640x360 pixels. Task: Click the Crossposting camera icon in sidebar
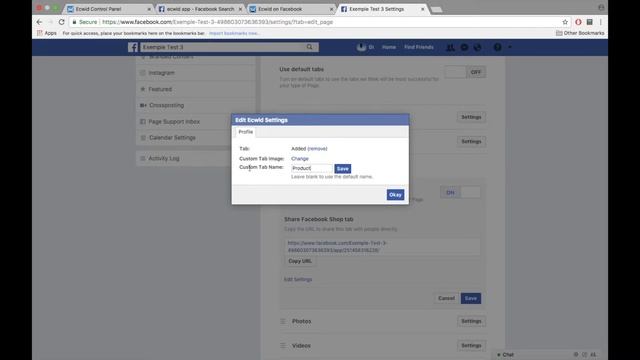click(x=143, y=105)
